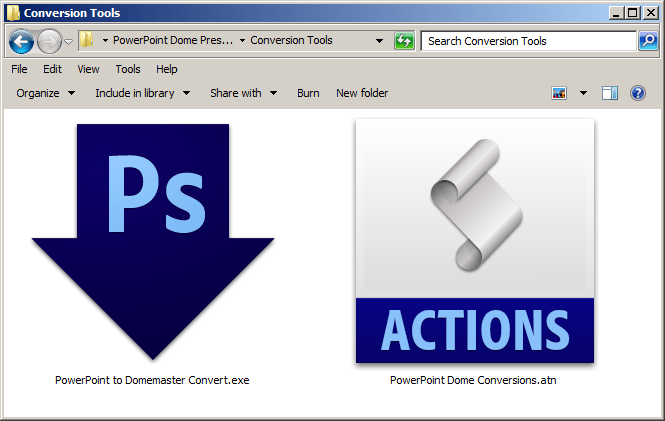
Task: Open the Help question mark icon
Action: tap(638, 93)
